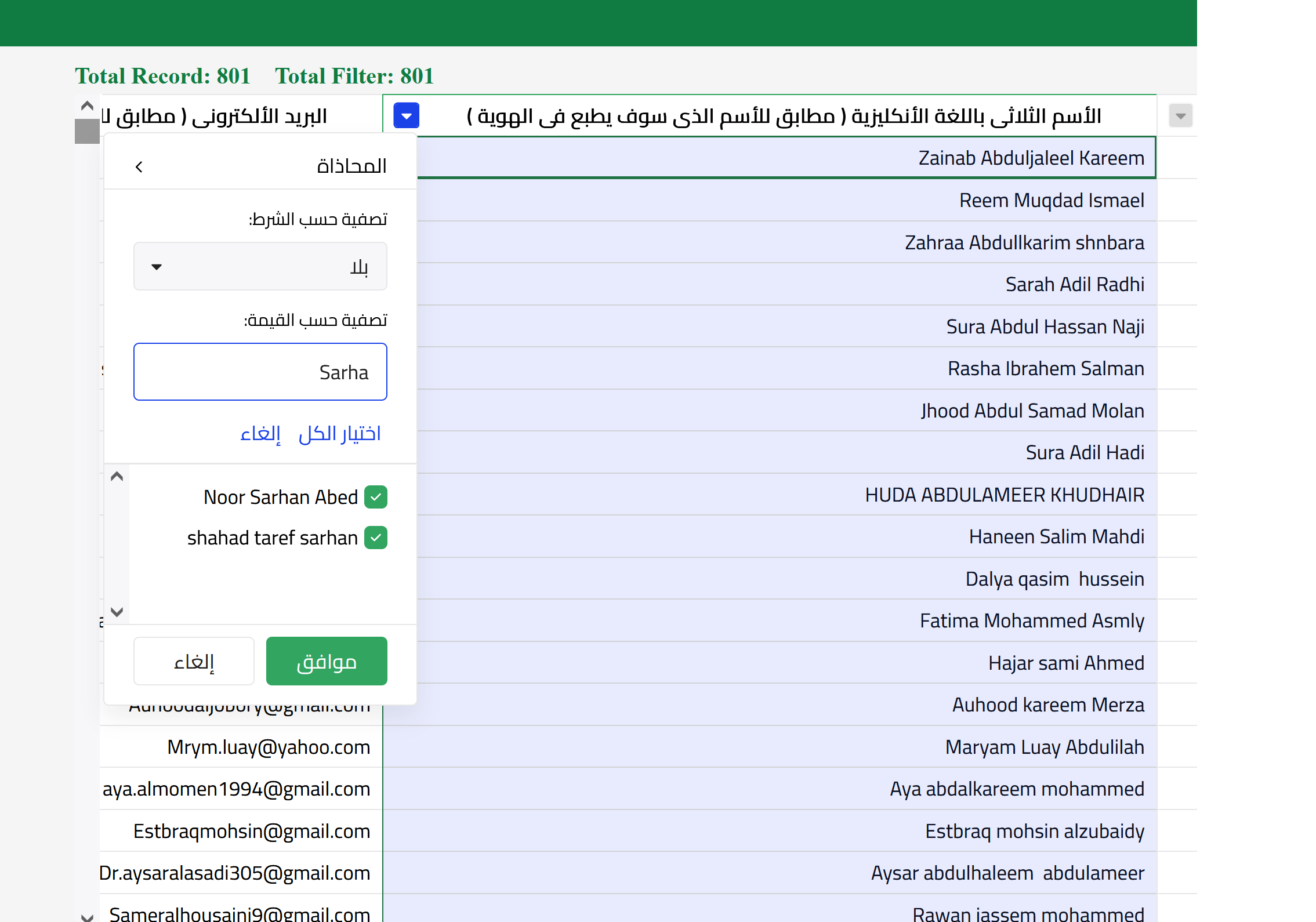Open the filter-by-condition dropdown showing بلا
Viewport: 1316px width, 922px height.
point(260,266)
